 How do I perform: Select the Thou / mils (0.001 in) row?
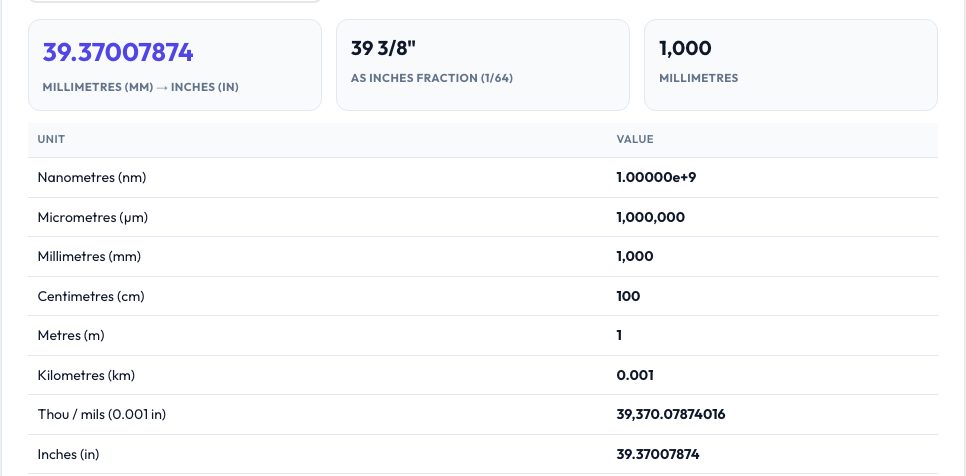[483, 414]
